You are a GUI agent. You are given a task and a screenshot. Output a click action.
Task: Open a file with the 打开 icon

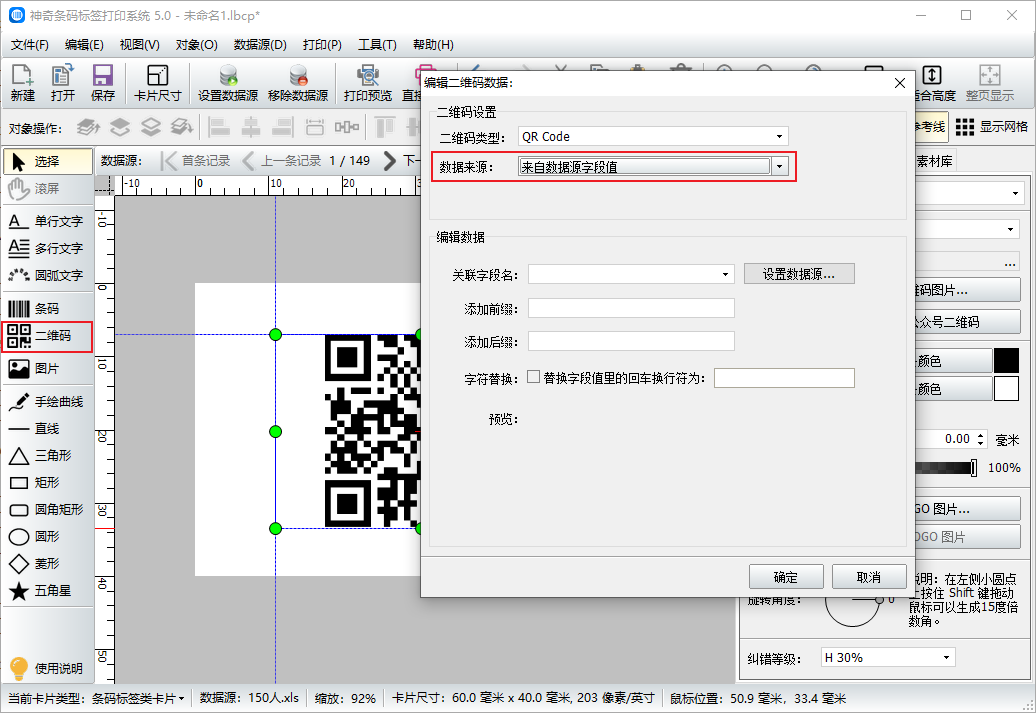63,83
